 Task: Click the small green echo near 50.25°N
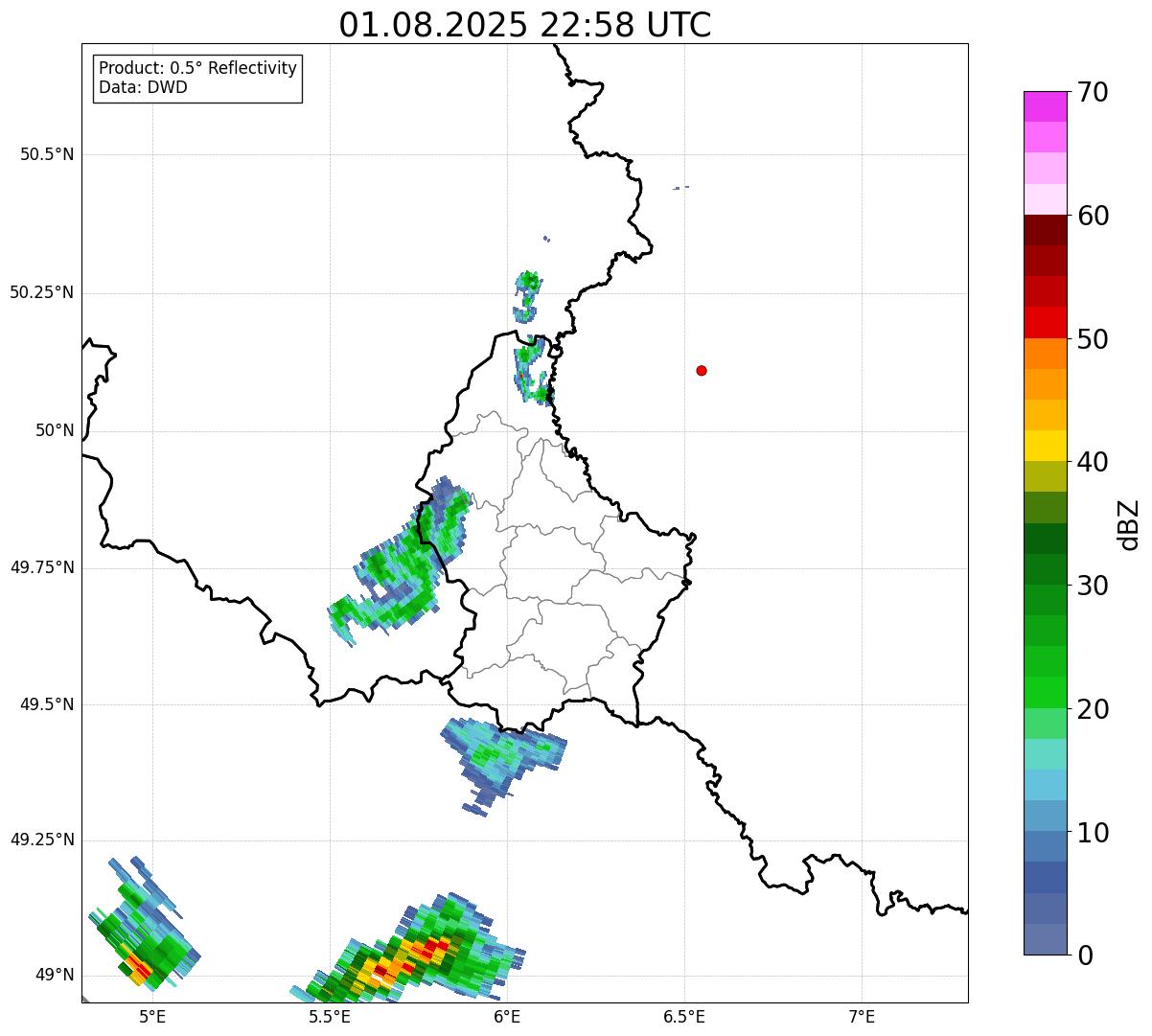pyautogui.click(x=526, y=295)
